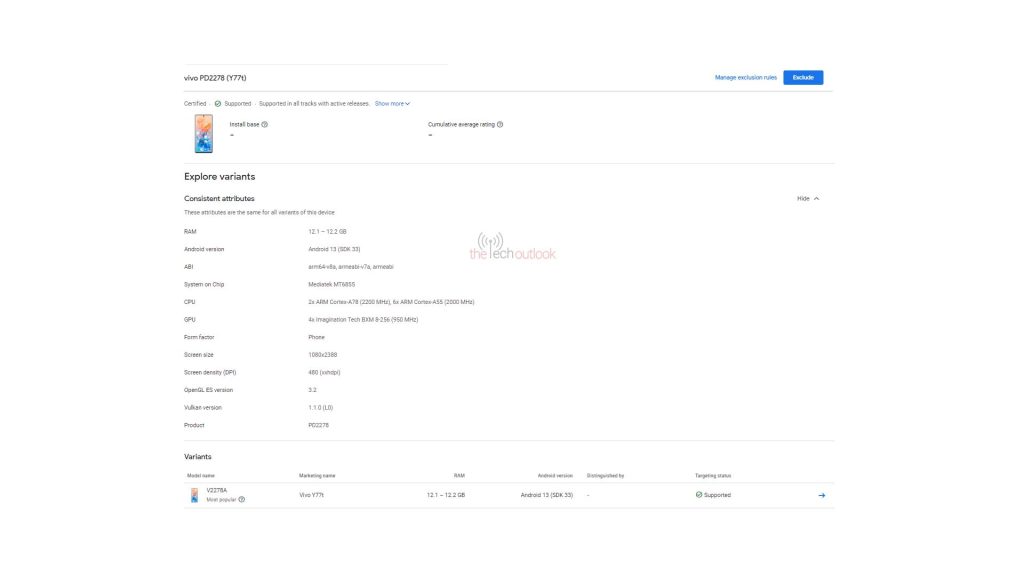Select the Targeting status column header
This screenshot has width=1024, height=576.
[x=712, y=475]
